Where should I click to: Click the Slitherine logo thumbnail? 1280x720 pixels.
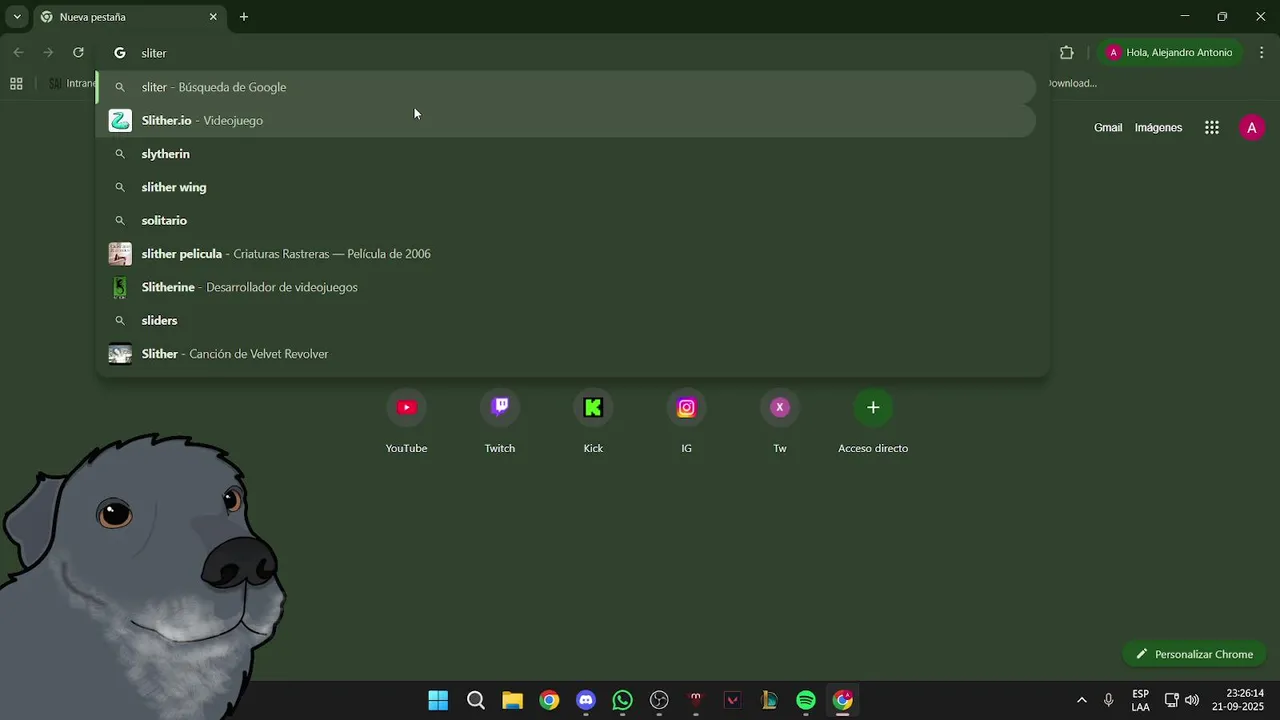point(120,287)
